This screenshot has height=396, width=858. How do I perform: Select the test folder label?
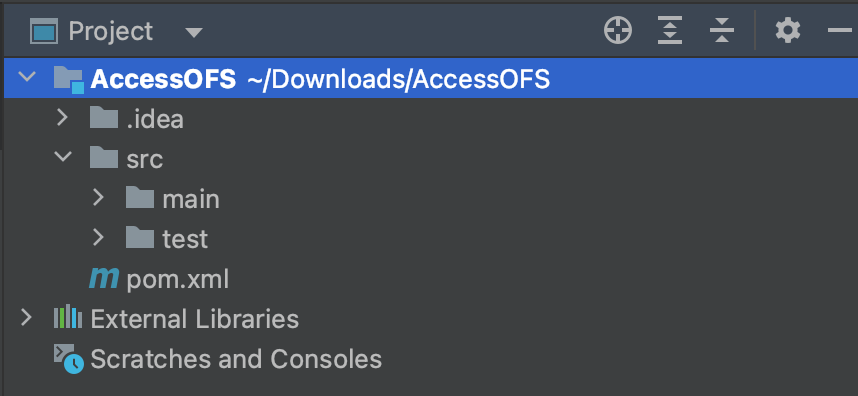coord(185,239)
